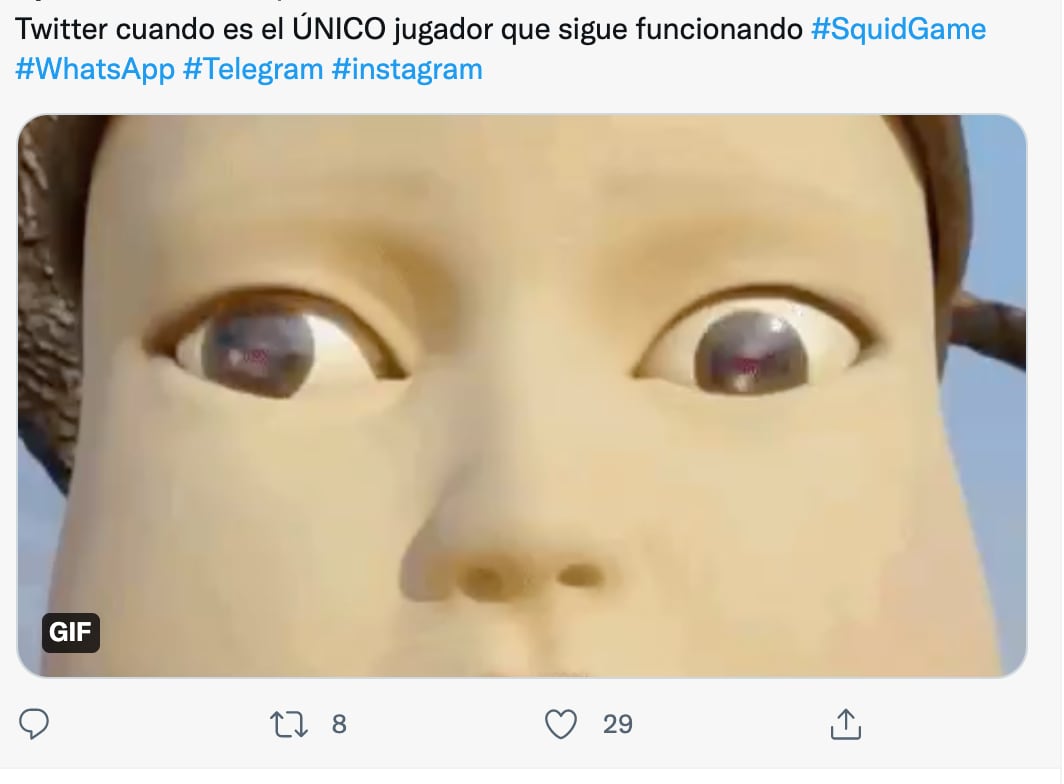Click the doll's right eye in GIF
This screenshot has height=784, width=1064.
click(753, 346)
